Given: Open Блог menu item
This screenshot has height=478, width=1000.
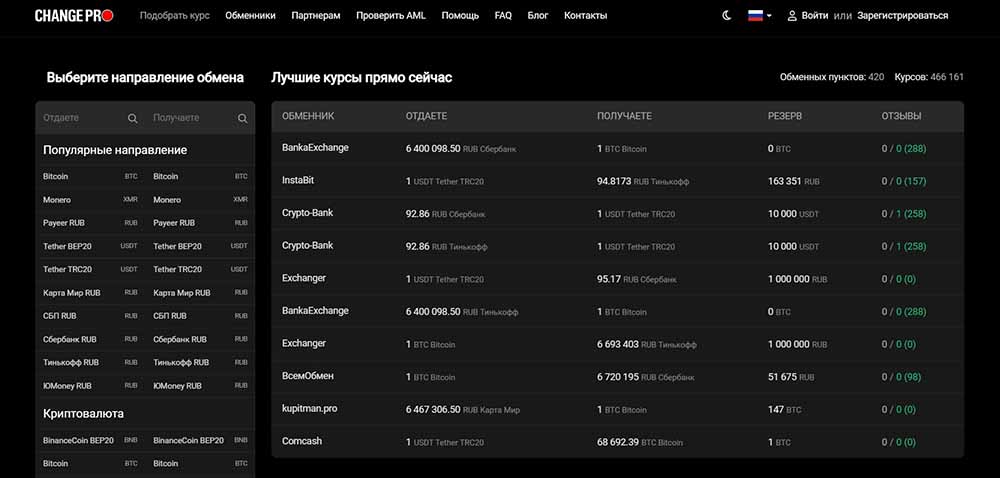Looking at the screenshot, I should click(x=538, y=16).
